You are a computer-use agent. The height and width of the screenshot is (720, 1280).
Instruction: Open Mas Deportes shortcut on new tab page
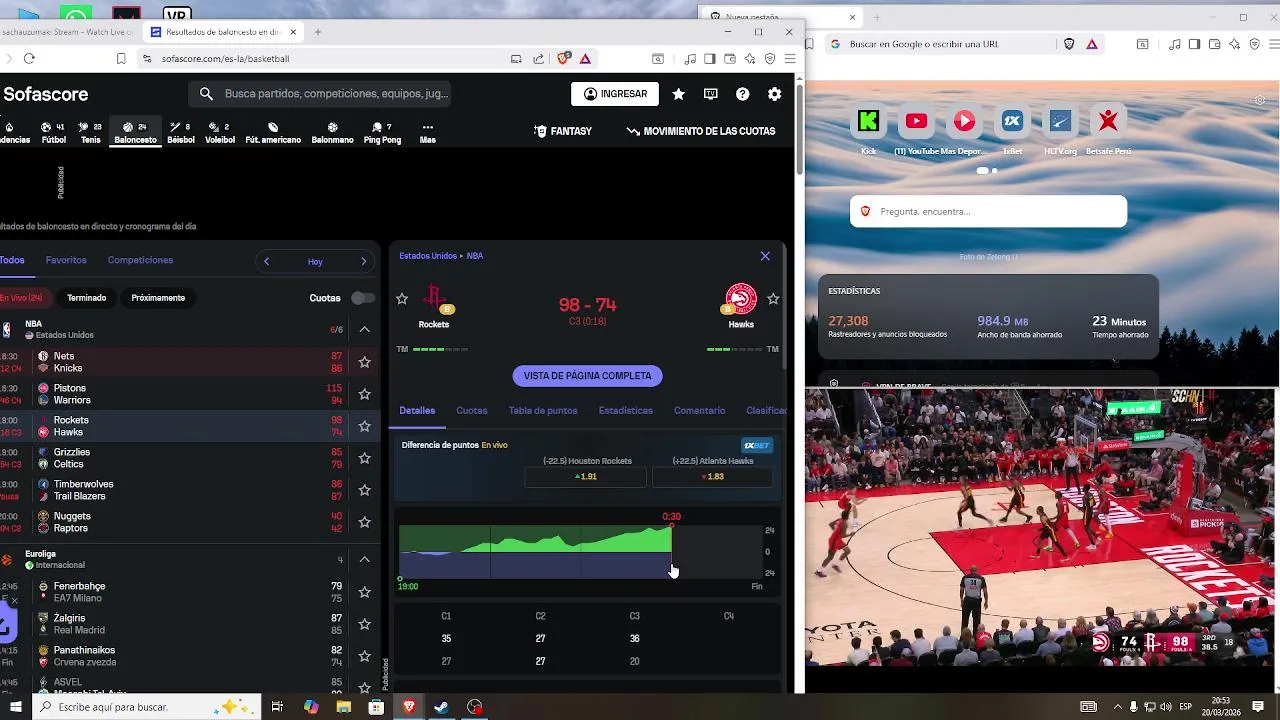tap(964, 121)
